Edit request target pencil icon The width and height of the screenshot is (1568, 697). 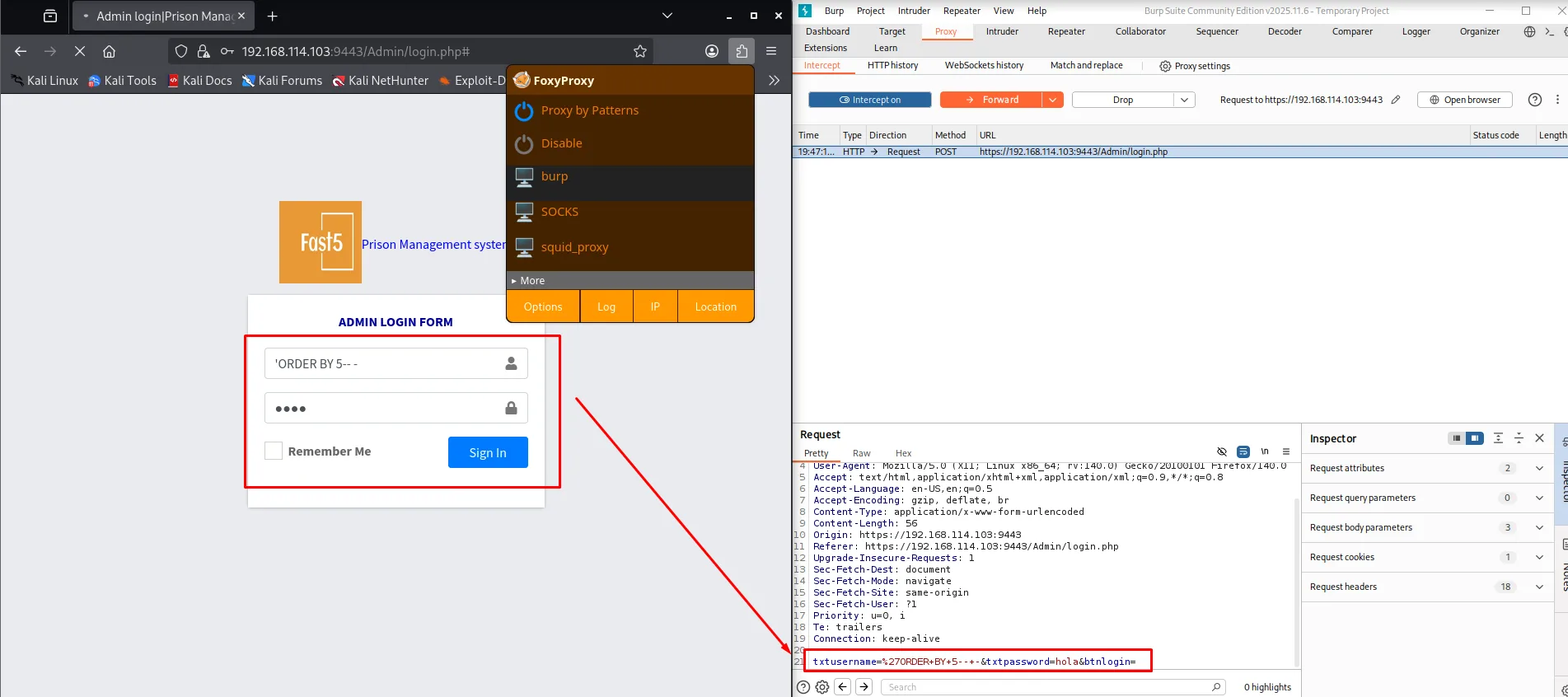[1395, 100]
